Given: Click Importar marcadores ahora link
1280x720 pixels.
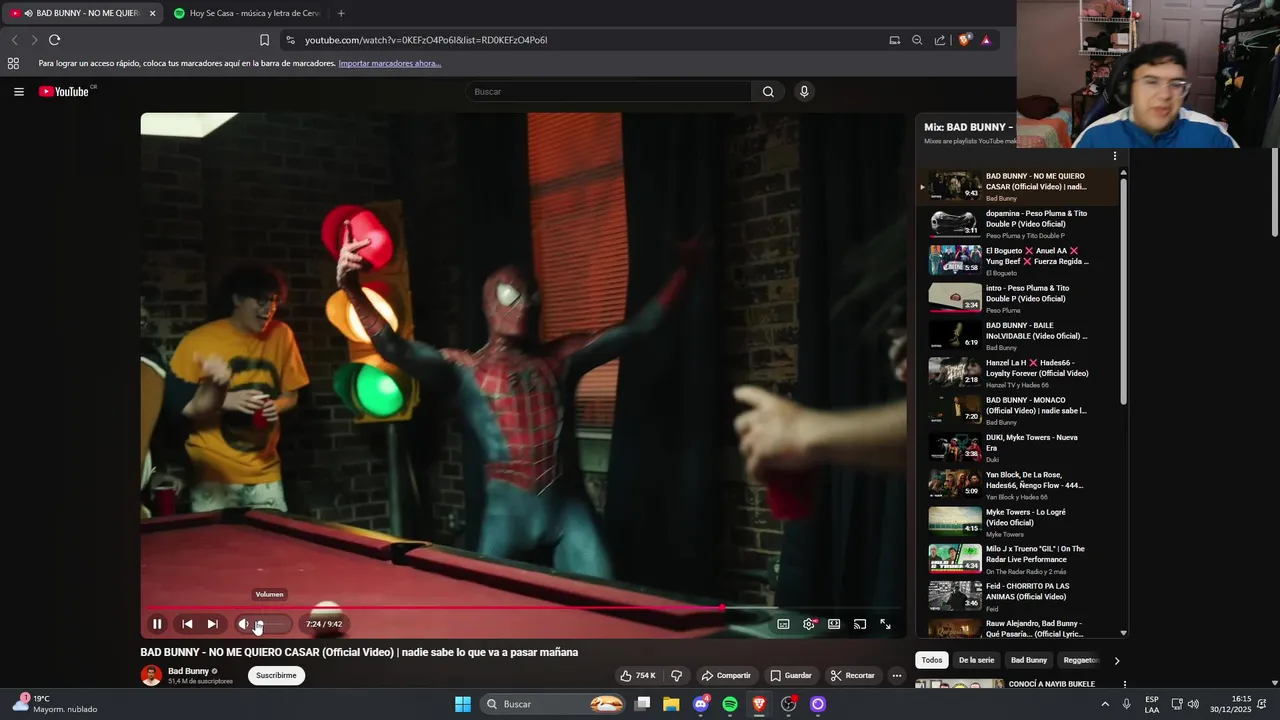Looking at the screenshot, I should tap(389, 63).
